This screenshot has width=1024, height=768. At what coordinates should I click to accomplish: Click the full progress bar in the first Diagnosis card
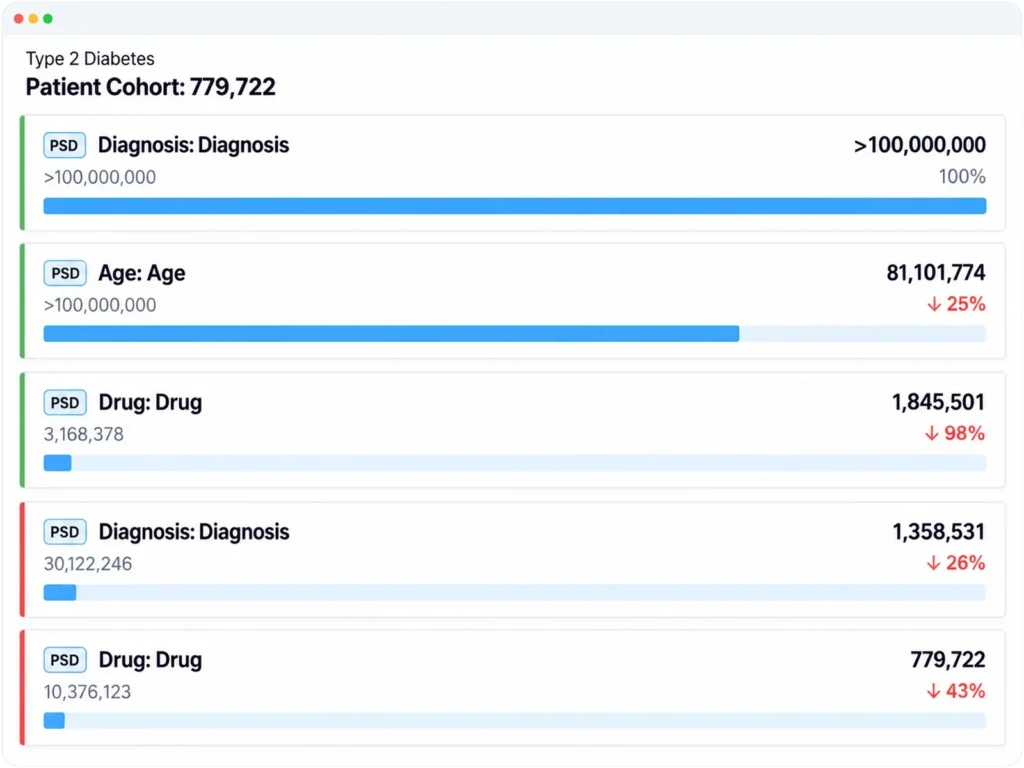coord(515,206)
